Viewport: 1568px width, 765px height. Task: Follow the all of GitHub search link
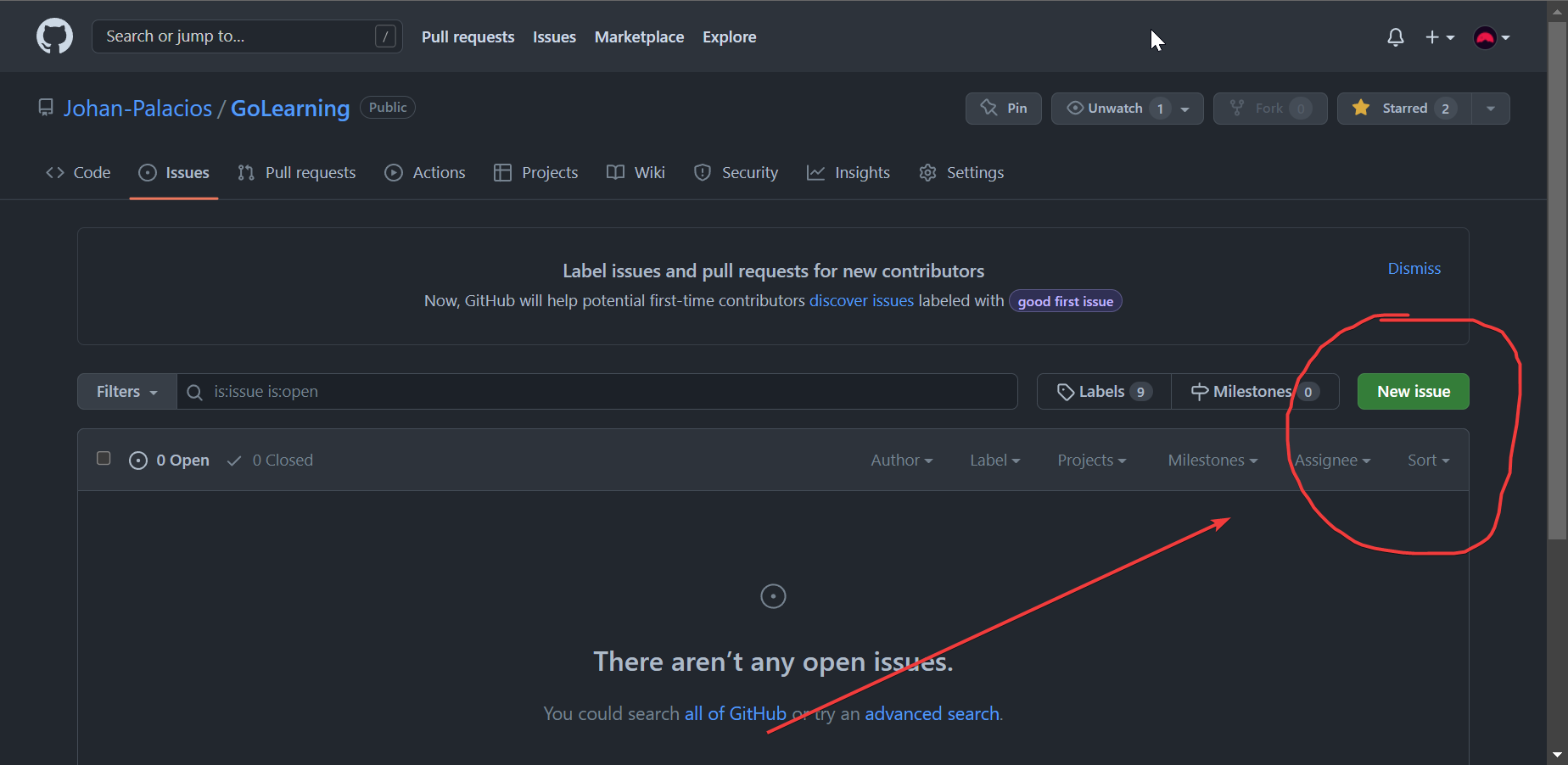tap(736, 714)
